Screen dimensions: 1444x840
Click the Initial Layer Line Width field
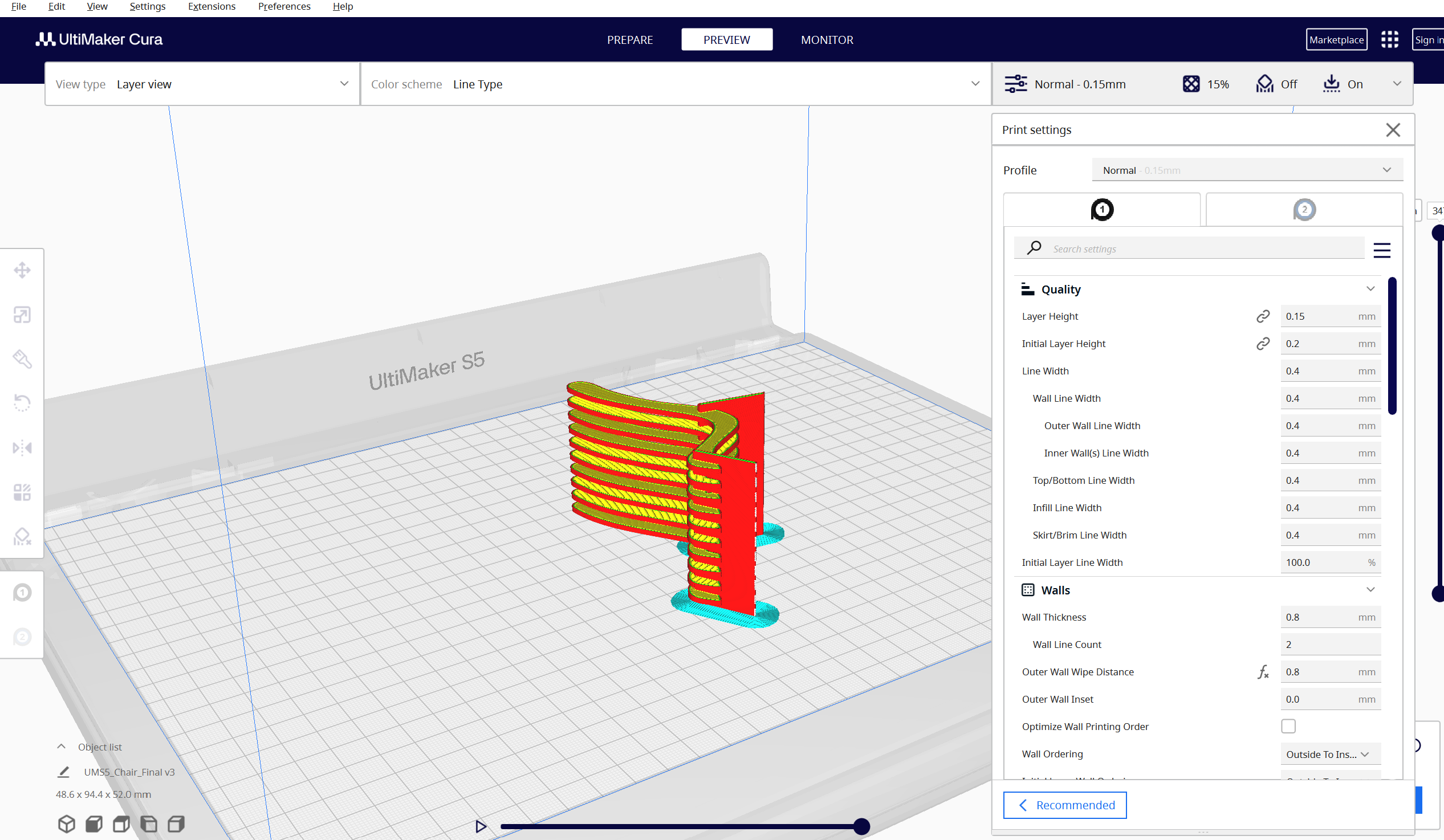point(1331,562)
